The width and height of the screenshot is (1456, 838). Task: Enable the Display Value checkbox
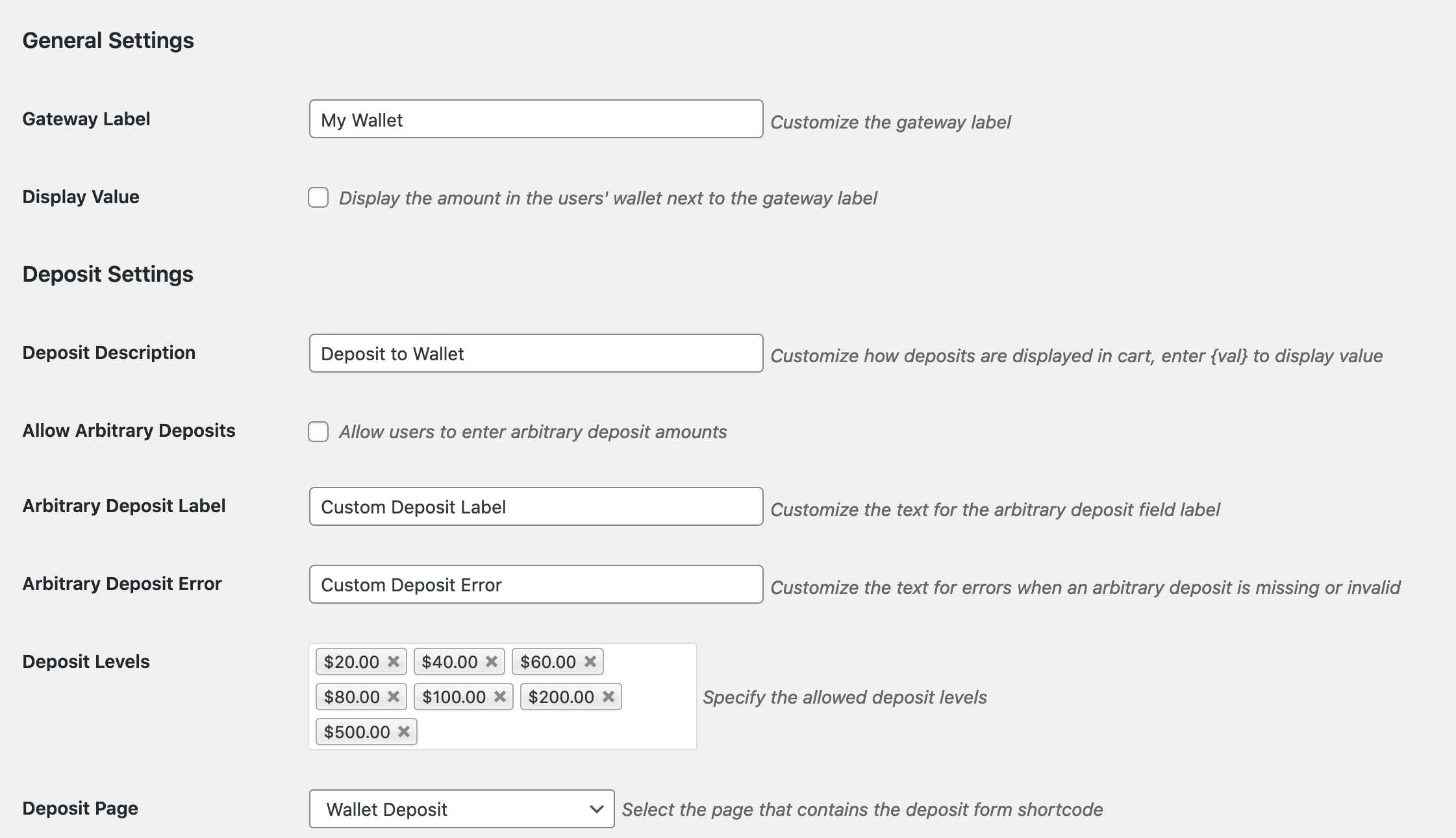[x=318, y=197]
